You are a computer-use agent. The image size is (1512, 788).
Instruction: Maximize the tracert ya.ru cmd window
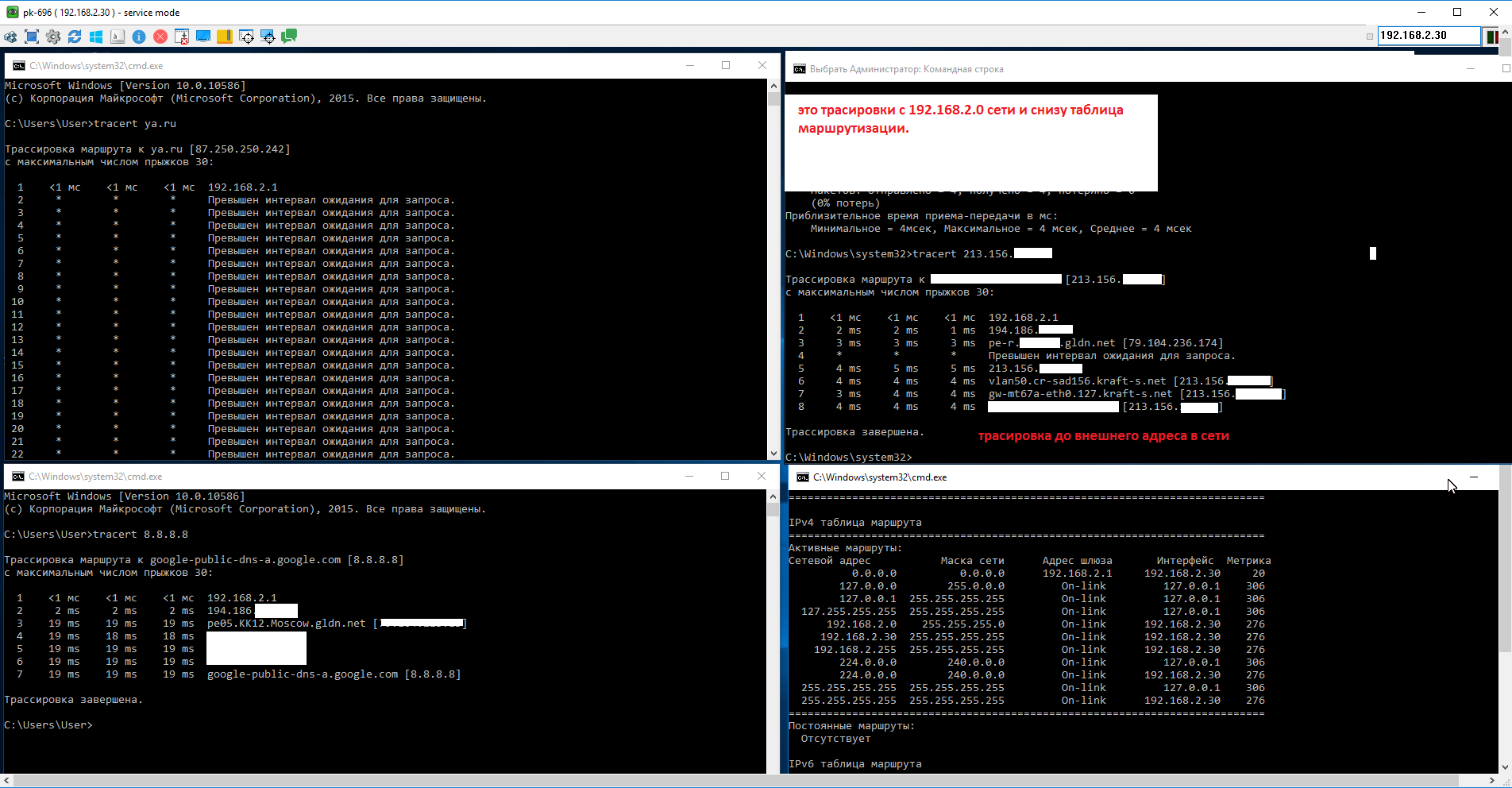726,65
